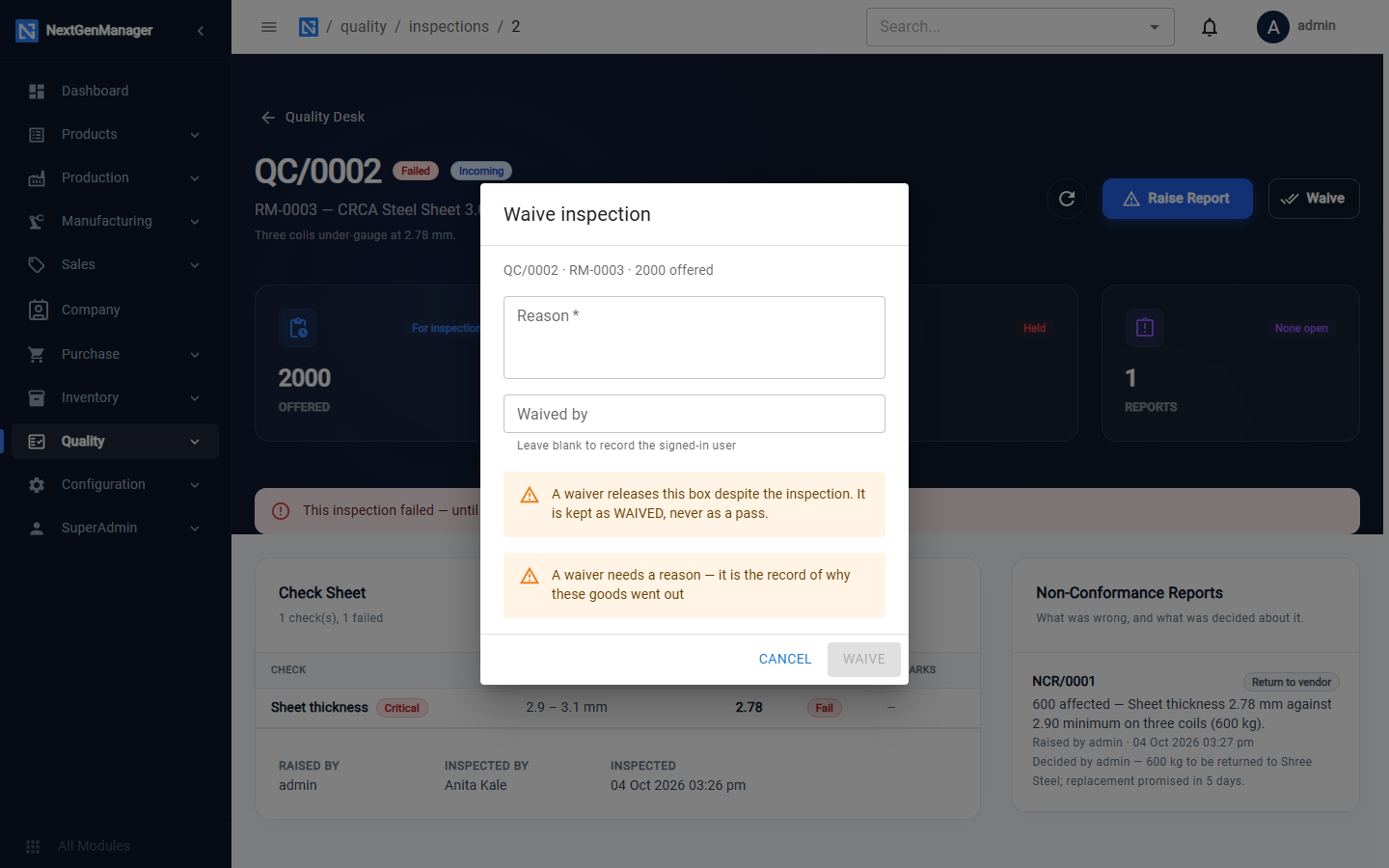Click the Purchase cart icon
This screenshot has width=1389, height=868.
pyautogui.click(x=37, y=355)
